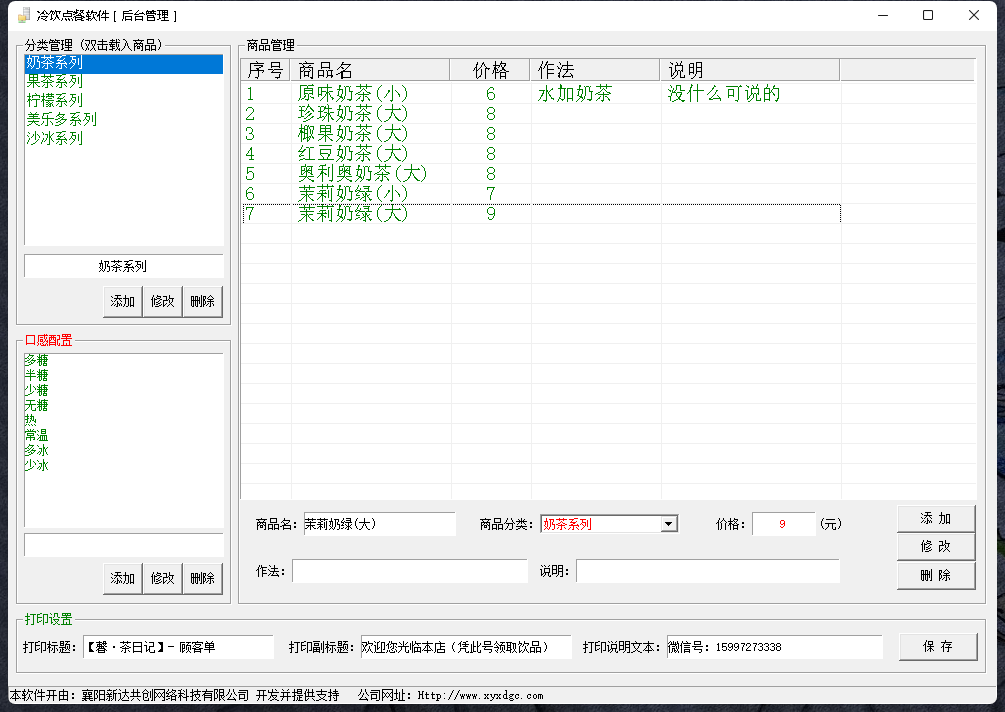Select product row 茉莉奶绿(大)
1005x712 pixels.
542,213
